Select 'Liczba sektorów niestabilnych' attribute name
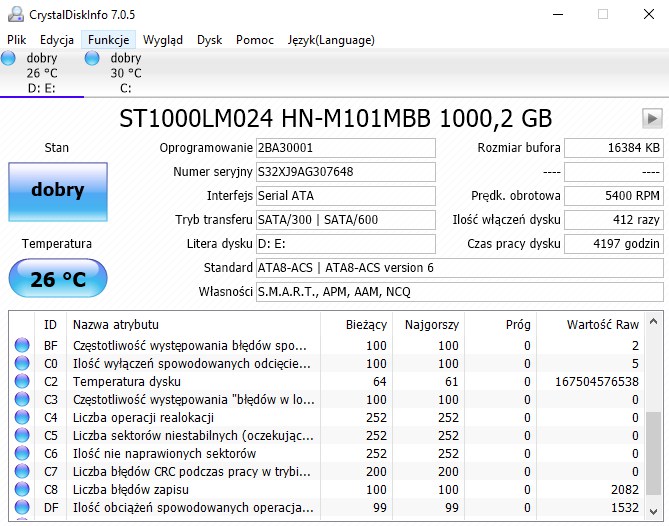The width and height of the screenshot is (669, 526). 193,435
